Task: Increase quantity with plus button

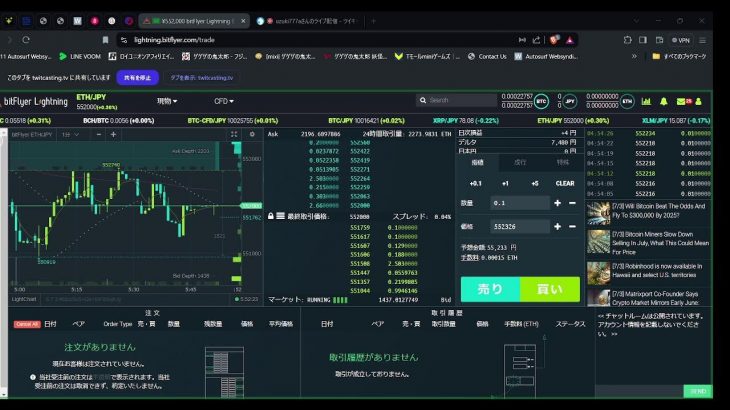Action: click(x=557, y=203)
